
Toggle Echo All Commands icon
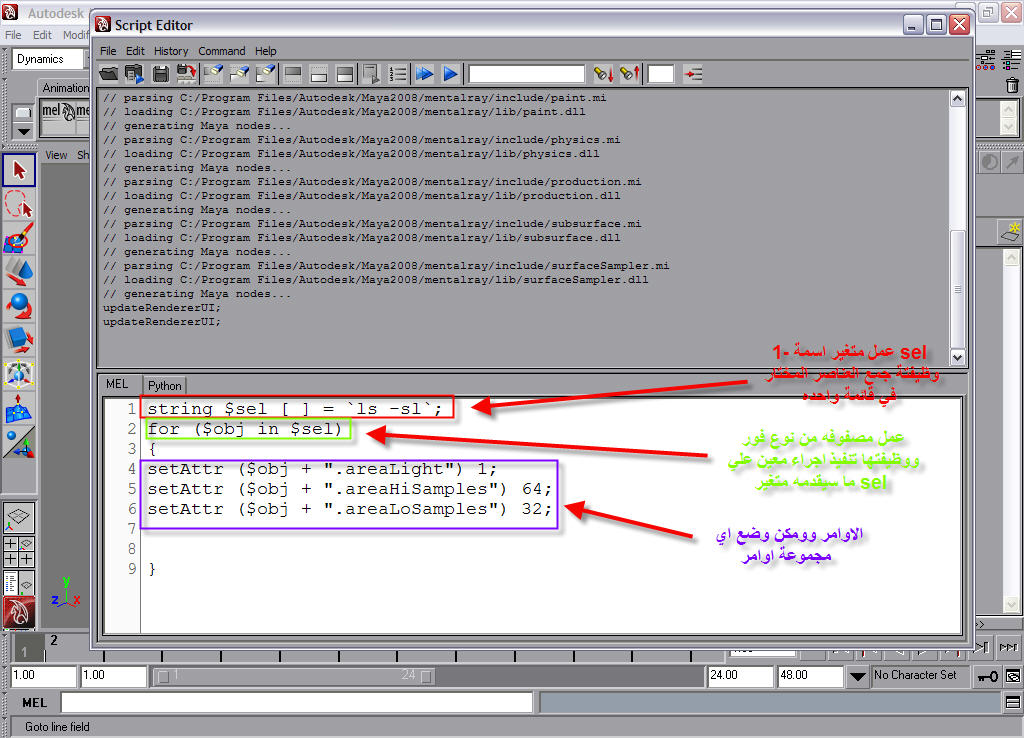click(372, 74)
